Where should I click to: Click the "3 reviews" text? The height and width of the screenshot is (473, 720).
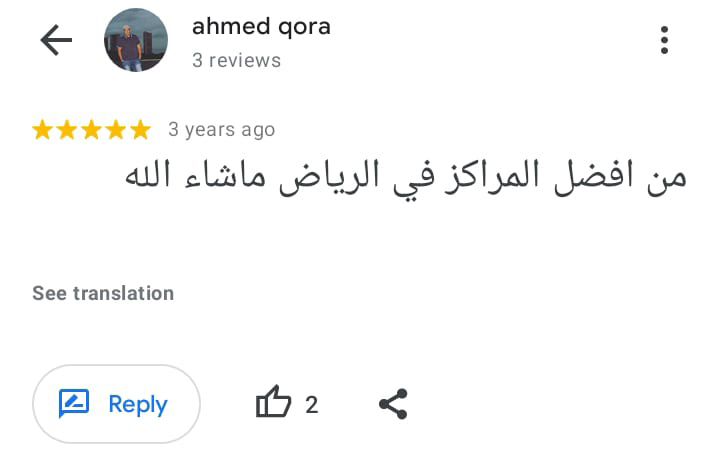pos(236,60)
